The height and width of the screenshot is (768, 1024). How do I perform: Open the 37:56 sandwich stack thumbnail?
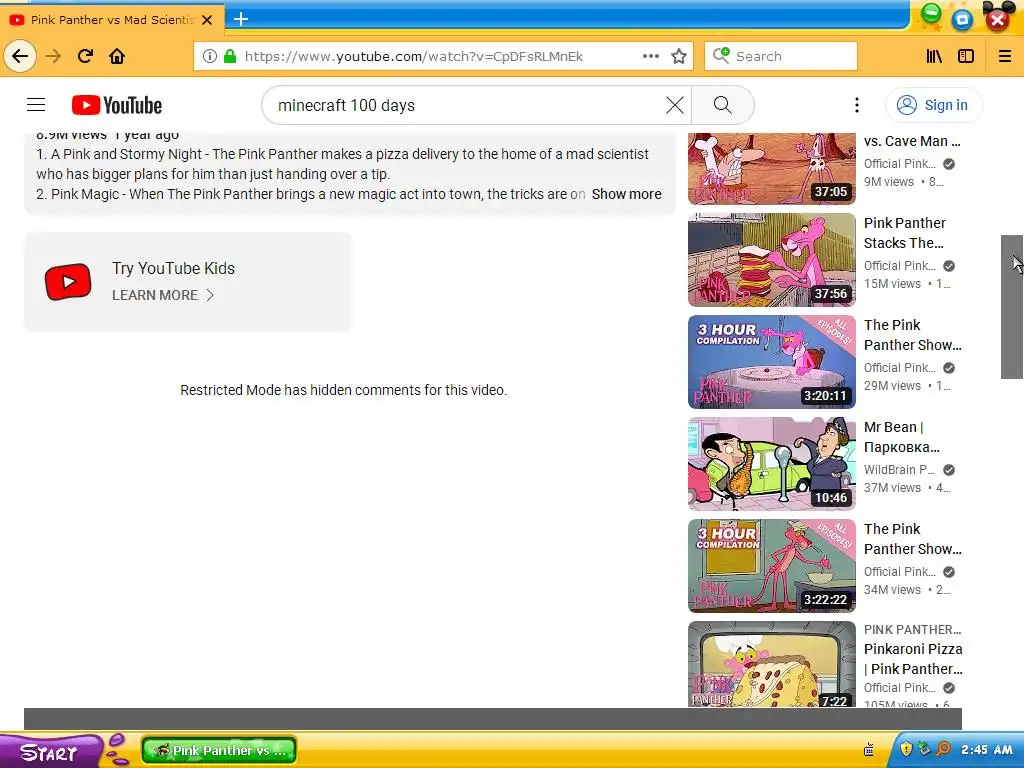point(772,260)
